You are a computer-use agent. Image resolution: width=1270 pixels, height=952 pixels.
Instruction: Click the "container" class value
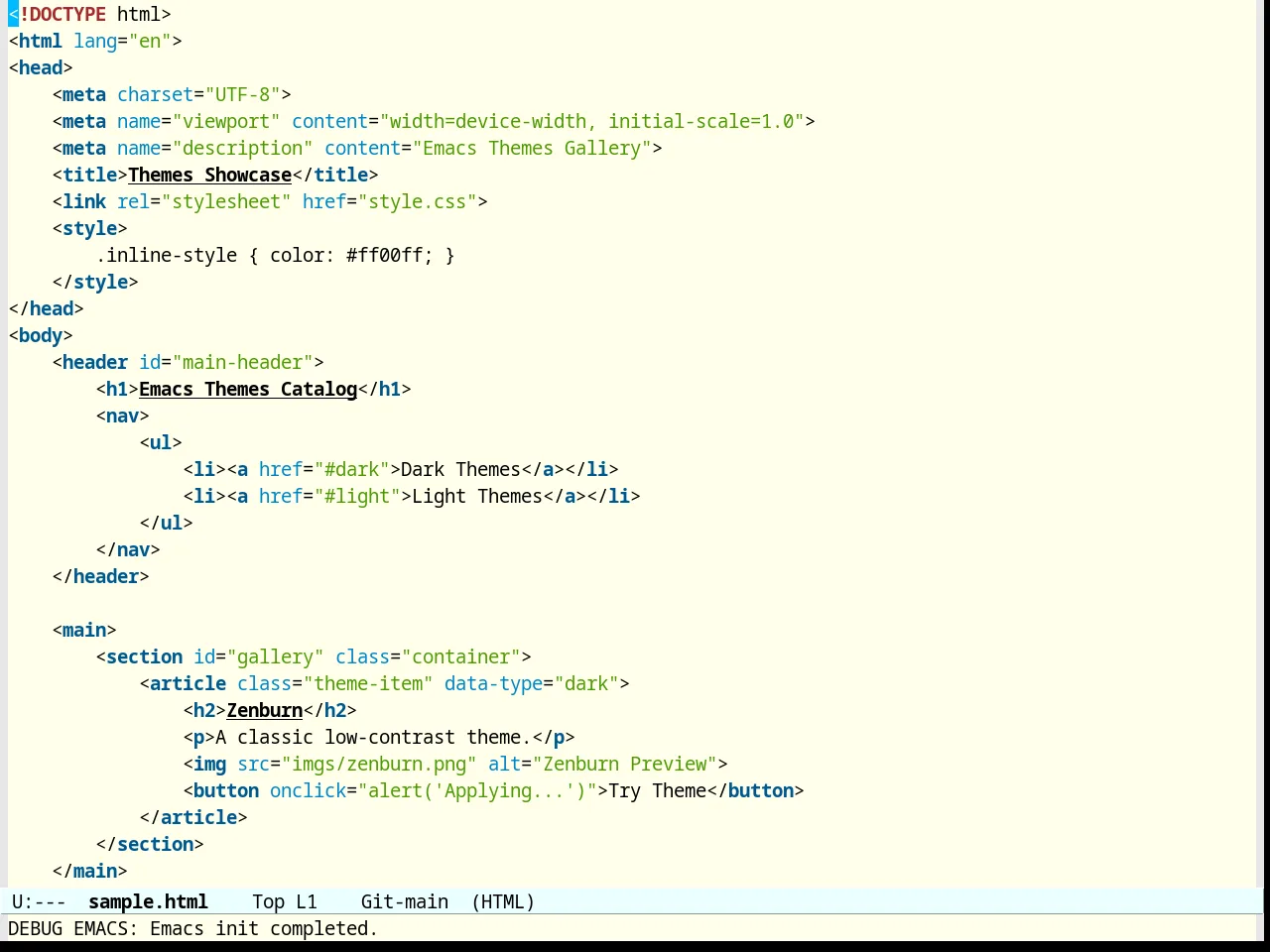tap(460, 656)
